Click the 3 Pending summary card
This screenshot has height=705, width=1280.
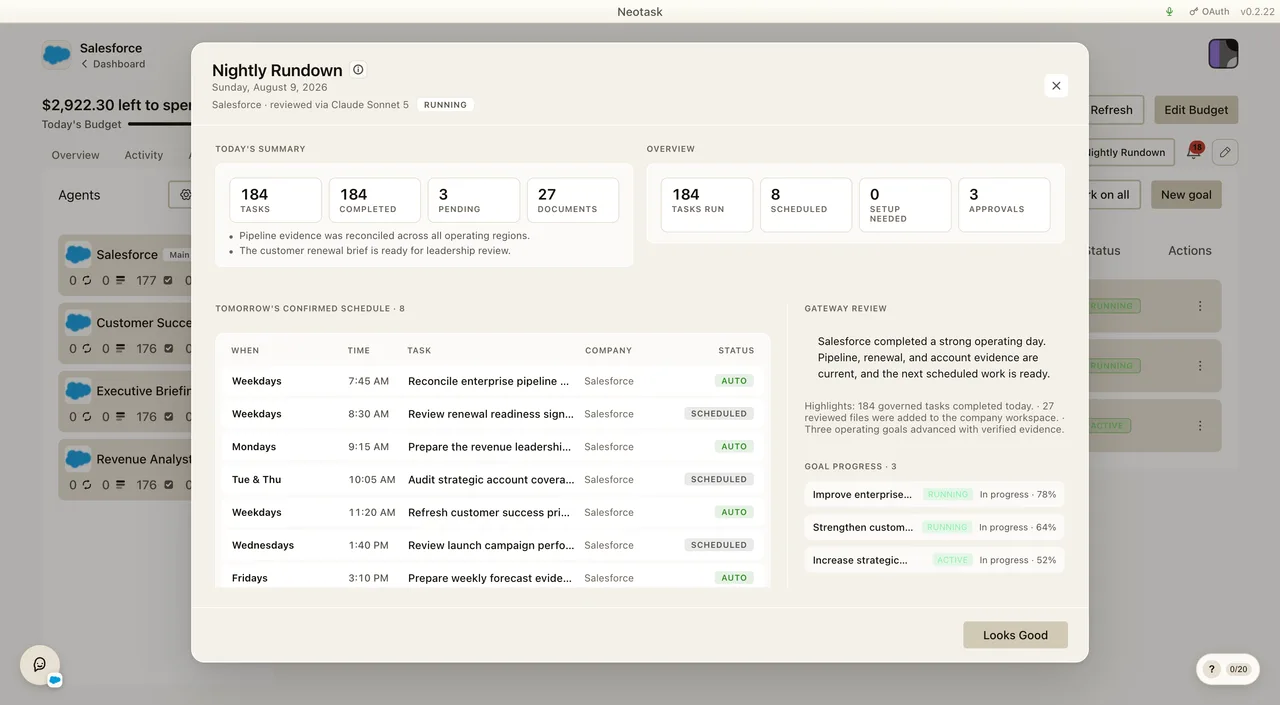pyautogui.click(x=474, y=200)
